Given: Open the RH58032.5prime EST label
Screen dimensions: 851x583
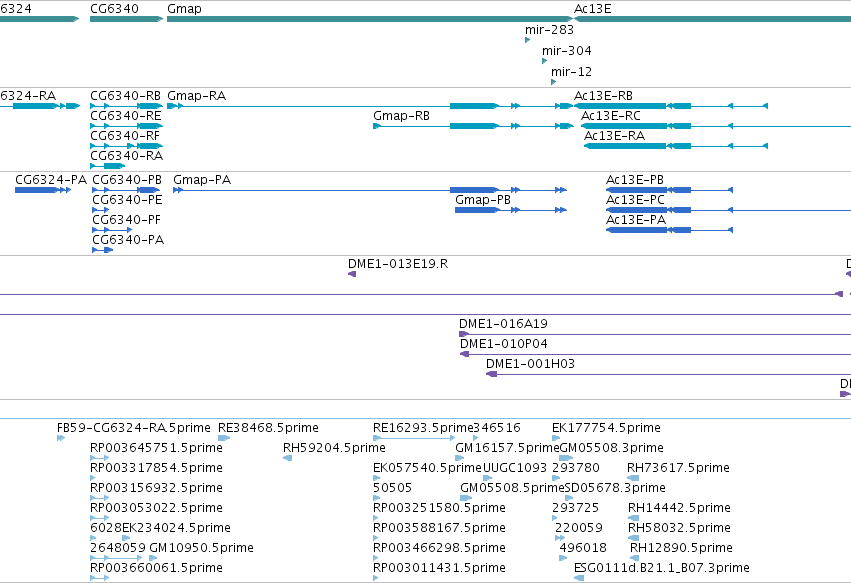Looking at the screenshot, I should point(679,528).
